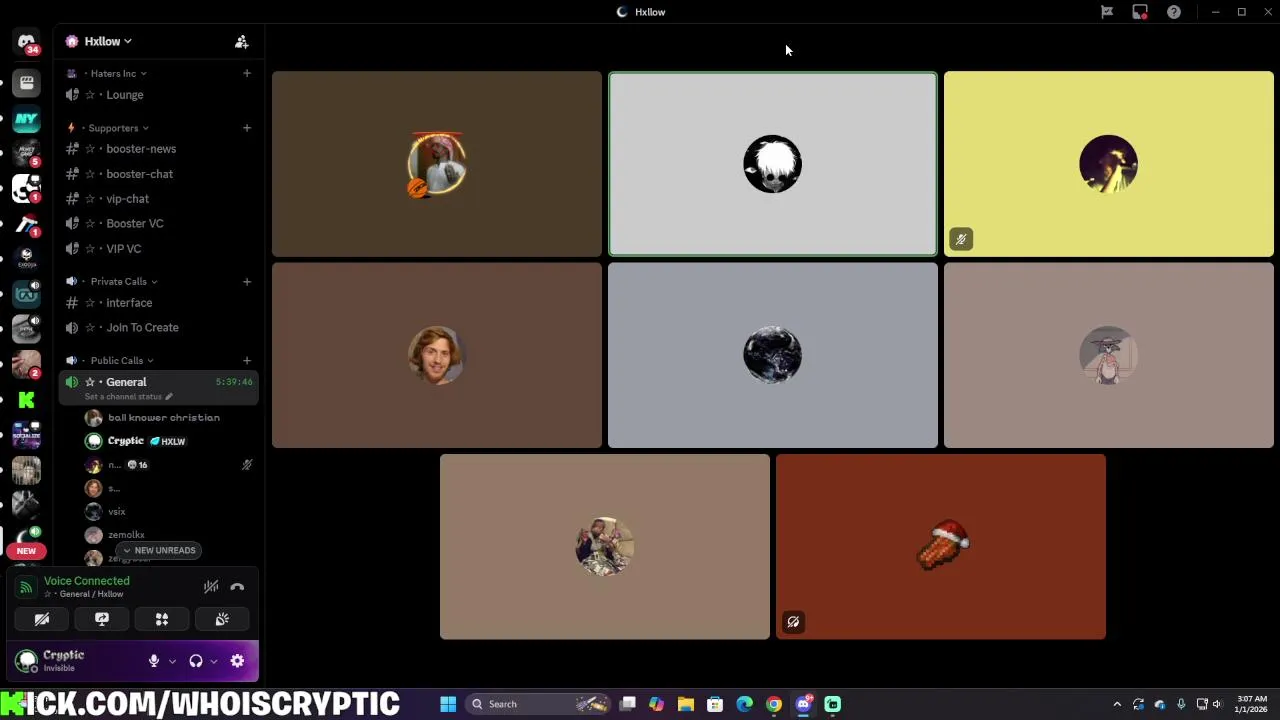1280x720 pixels.
Task: Focus the speaking user's gray video tile
Action: coord(772,164)
